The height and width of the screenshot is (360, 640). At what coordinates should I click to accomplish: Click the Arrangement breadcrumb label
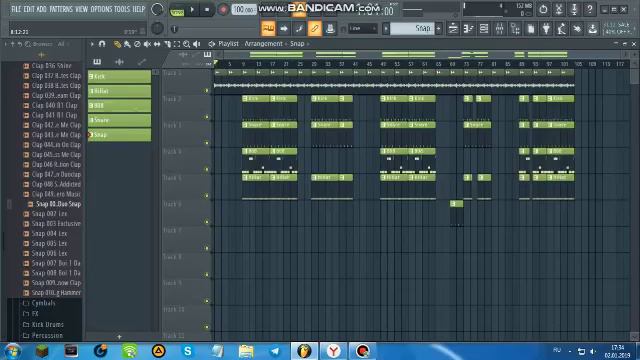coord(263,44)
